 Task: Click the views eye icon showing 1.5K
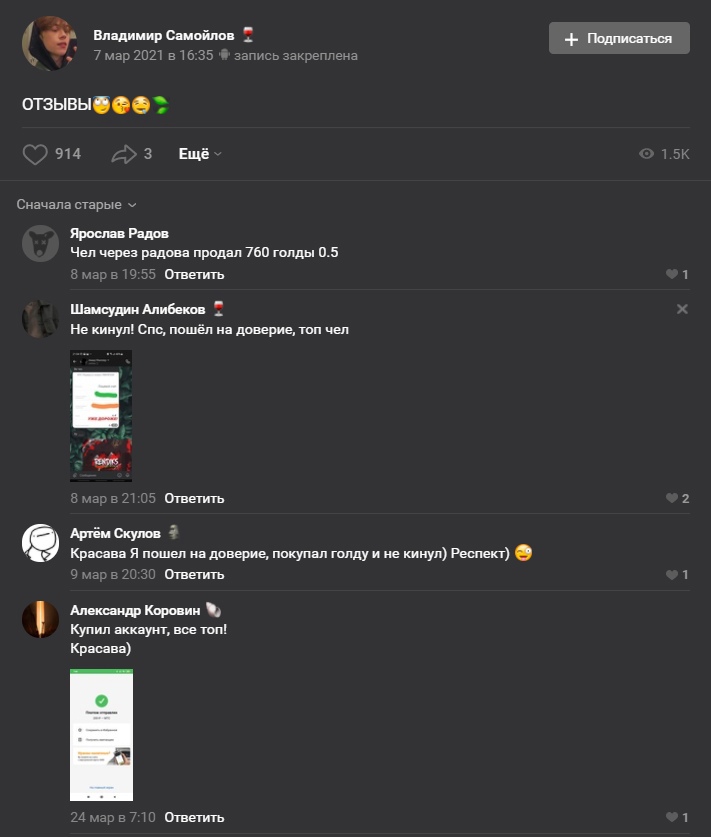(646, 154)
